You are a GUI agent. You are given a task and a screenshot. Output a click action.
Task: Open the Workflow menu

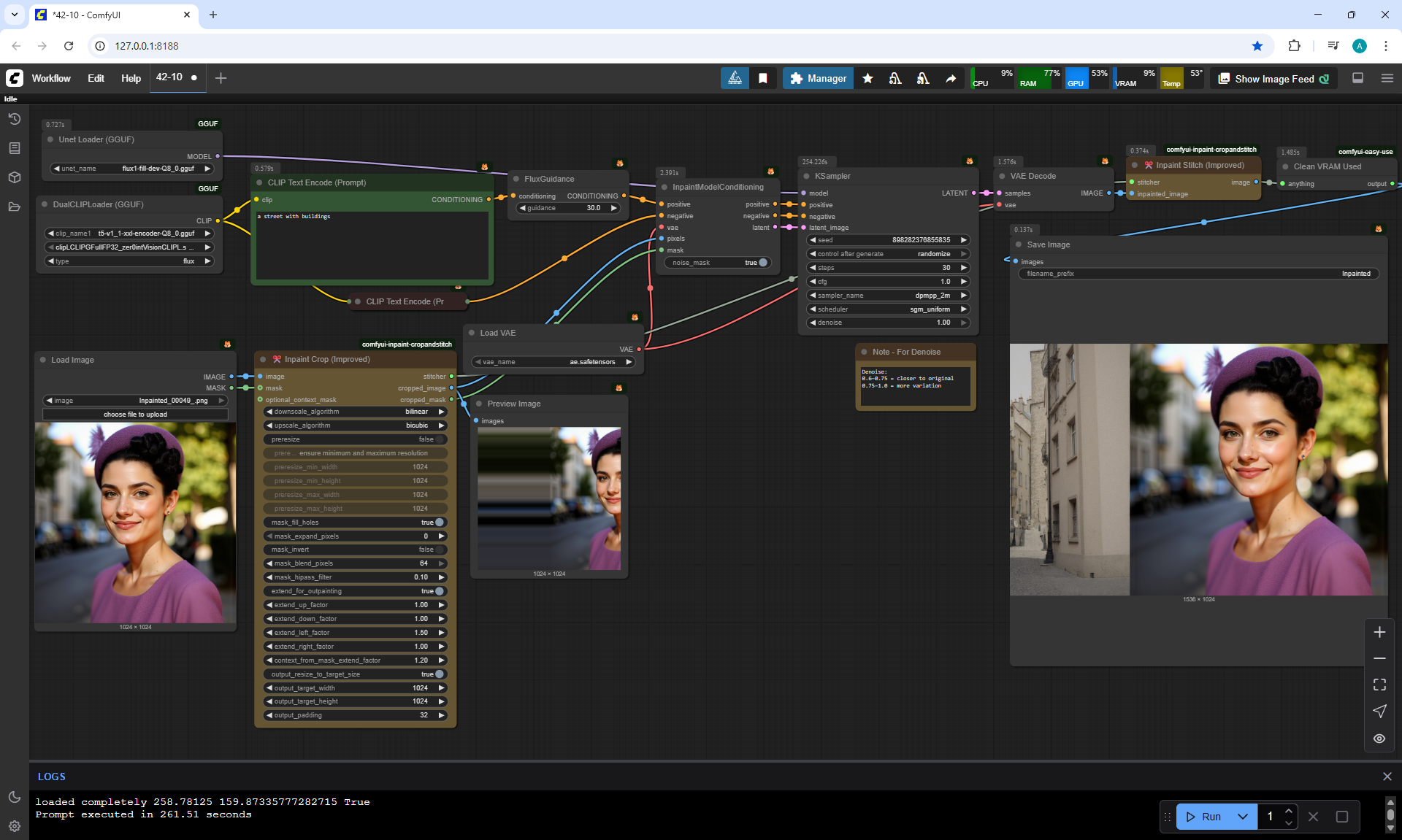[x=51, y=78]
